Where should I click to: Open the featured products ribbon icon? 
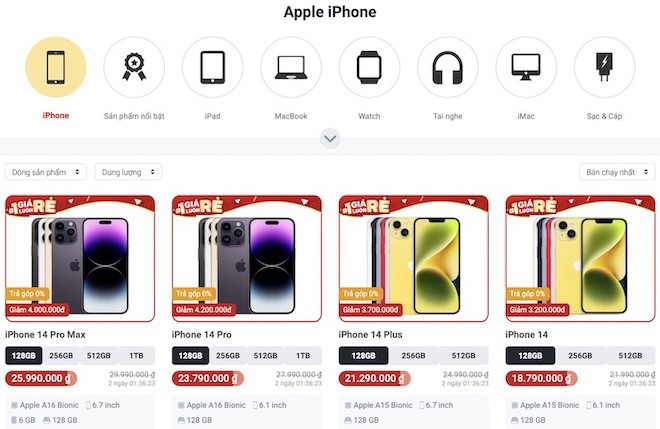tap(134, 67)
